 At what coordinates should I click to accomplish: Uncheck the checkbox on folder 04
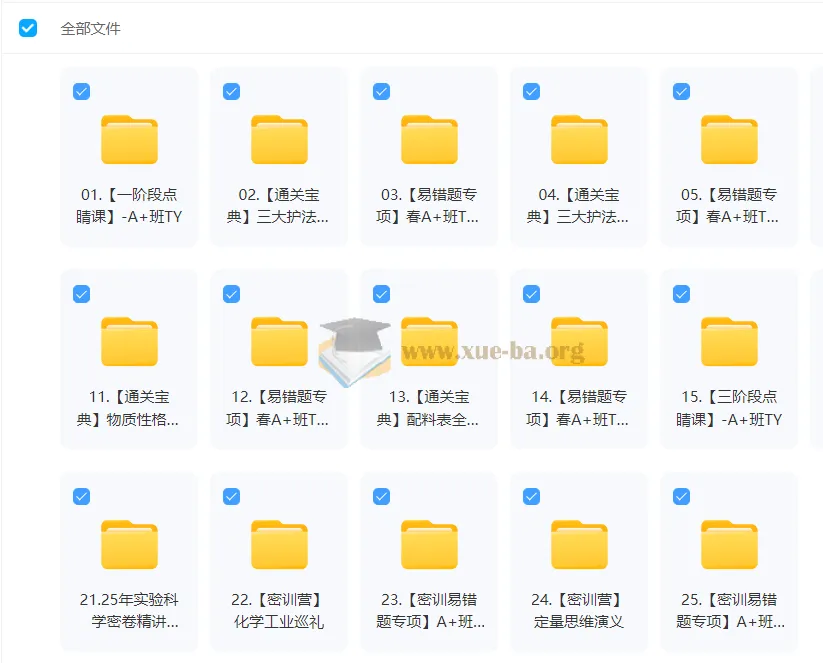[531, 92]
